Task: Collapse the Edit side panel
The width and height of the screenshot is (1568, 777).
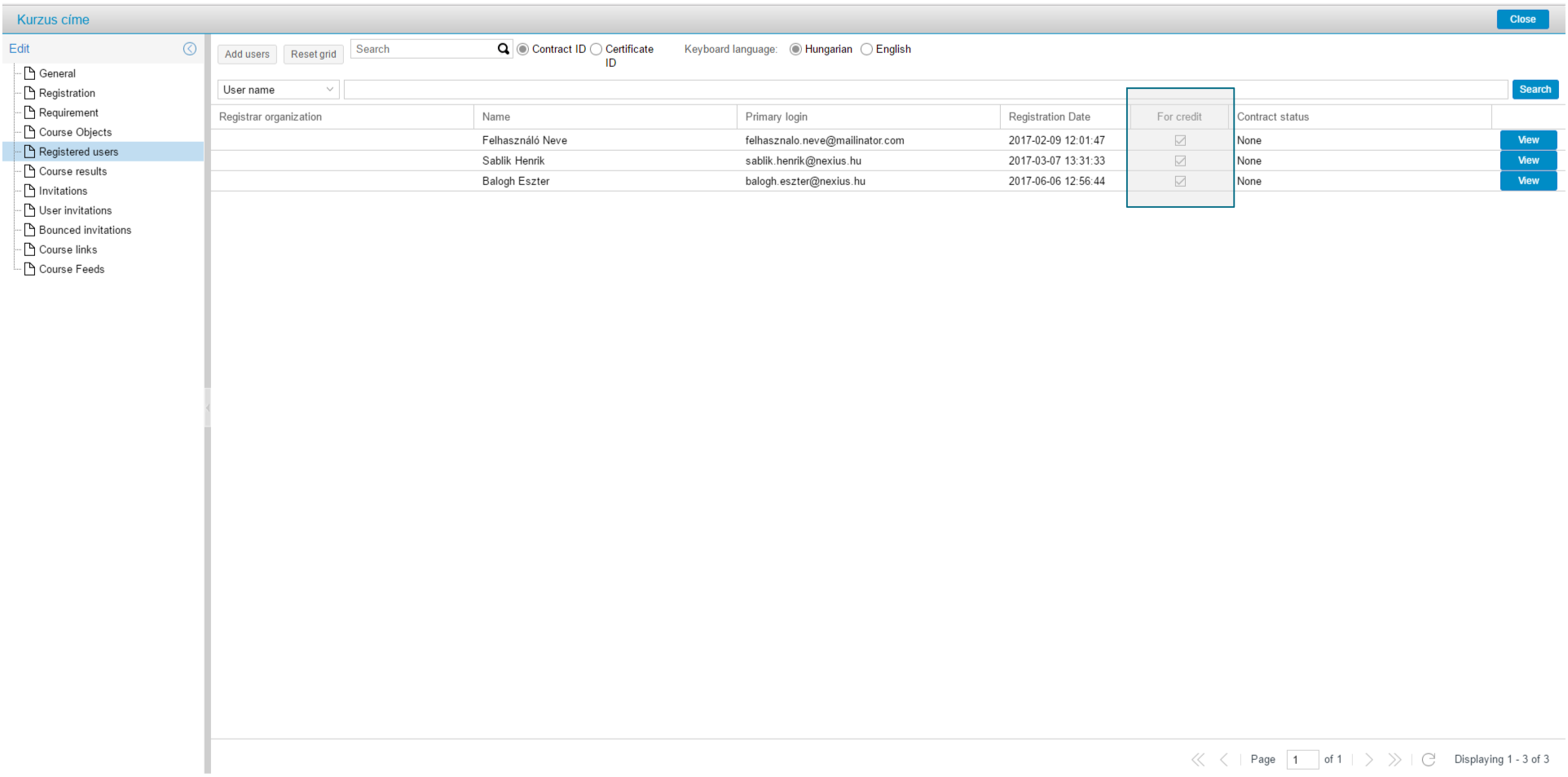Action: (190, 49)
